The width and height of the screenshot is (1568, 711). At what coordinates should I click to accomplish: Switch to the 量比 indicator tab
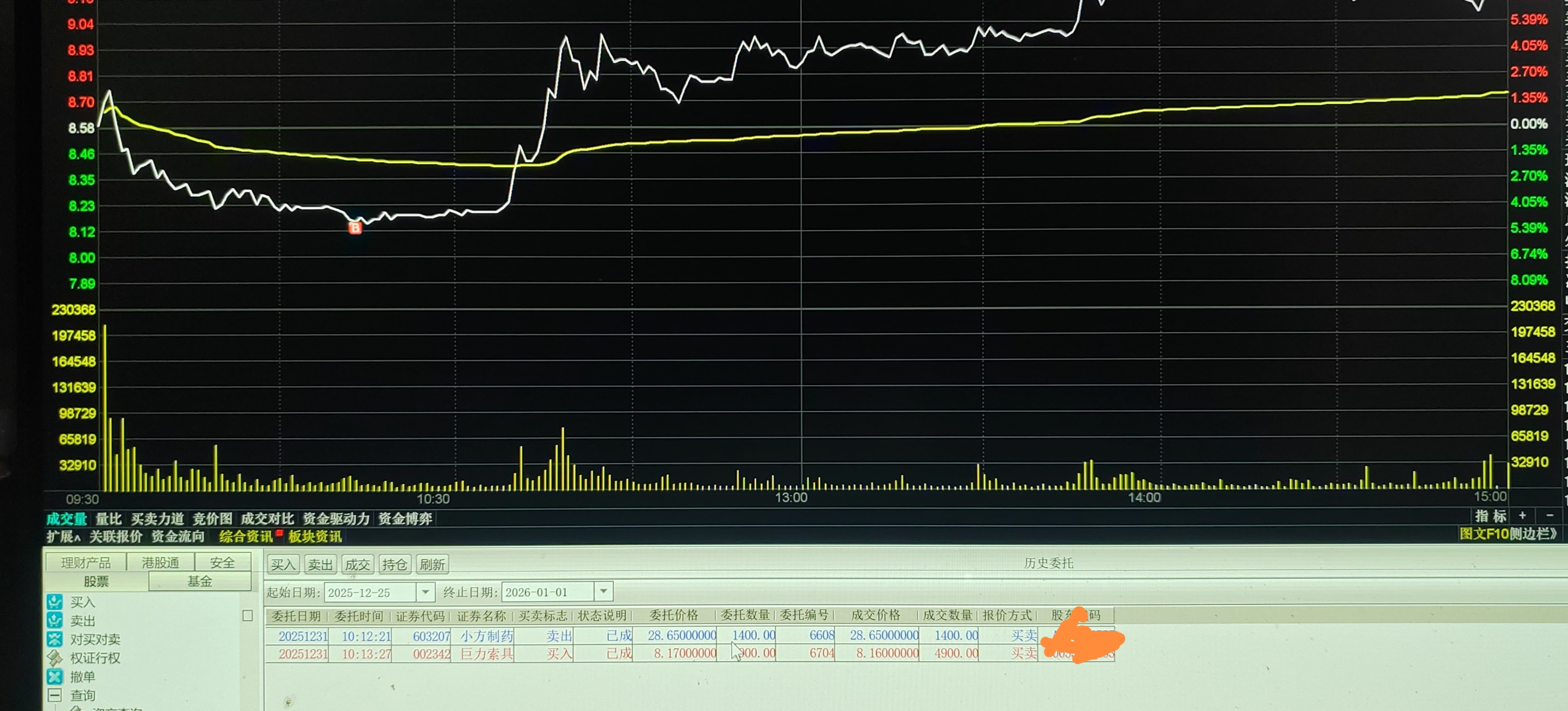point(109,519)
